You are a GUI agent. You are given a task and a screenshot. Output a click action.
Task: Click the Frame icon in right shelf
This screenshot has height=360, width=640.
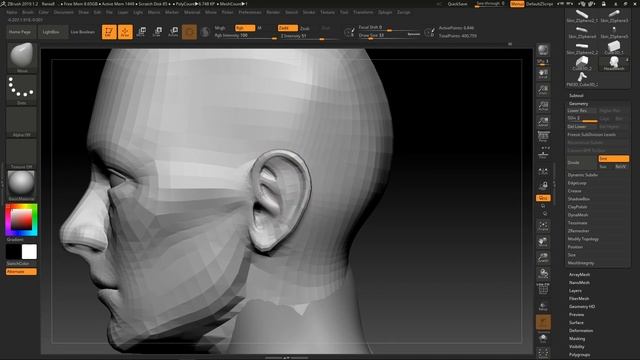[x=543, y=226]
